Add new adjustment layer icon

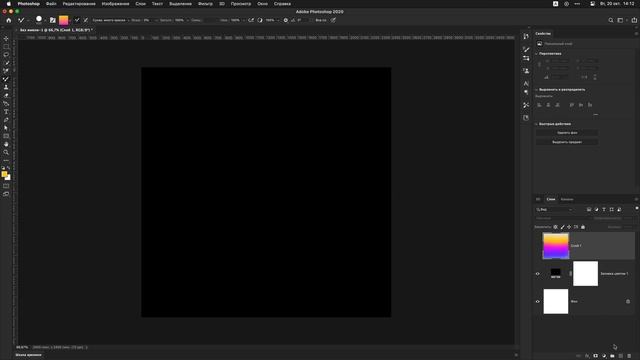coord(604,356)
